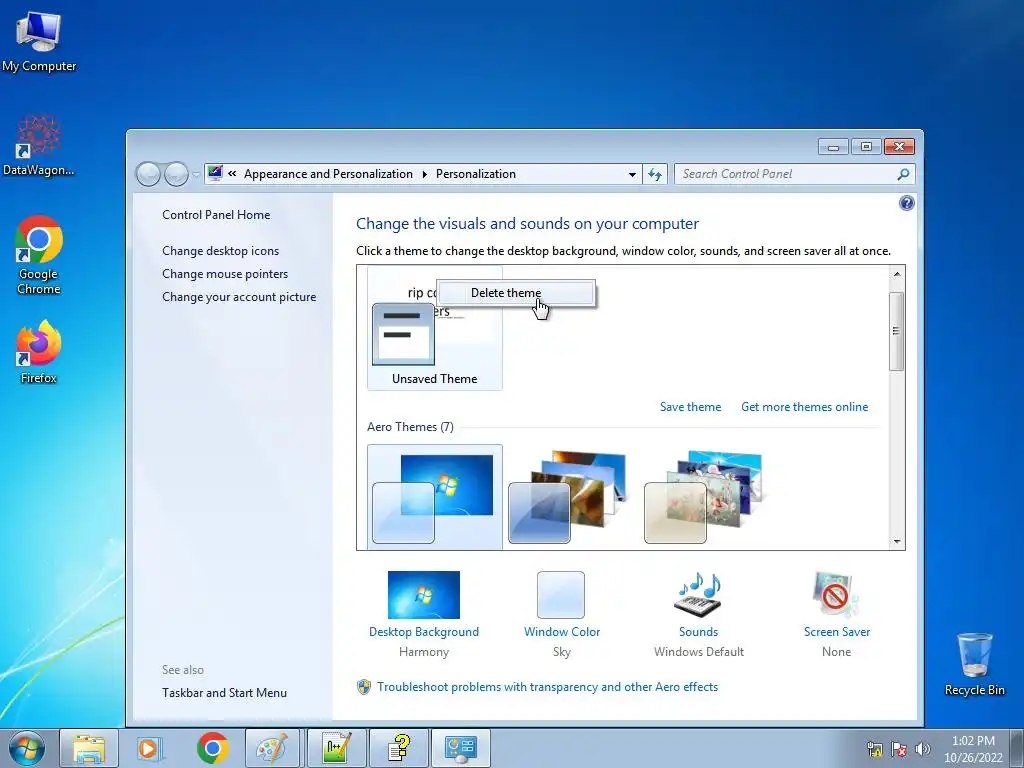Click the Aero Themes (7) heading
Screen dimensions: 1024x768
pos(410,427)
